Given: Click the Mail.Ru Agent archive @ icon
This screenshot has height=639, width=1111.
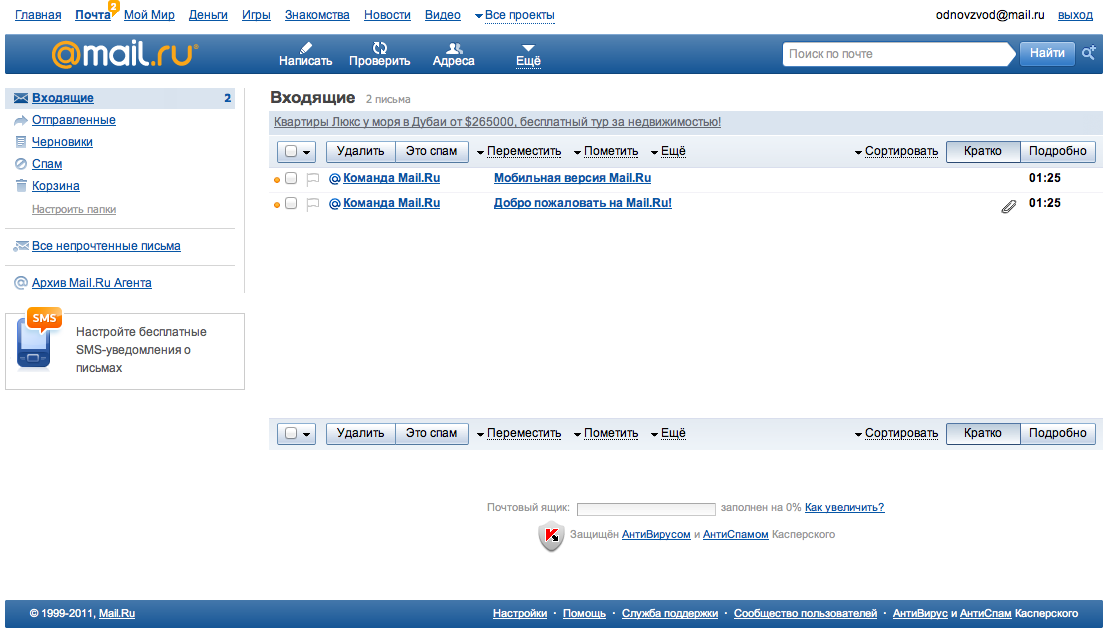Looking at the screenshot, I should 21,283.
